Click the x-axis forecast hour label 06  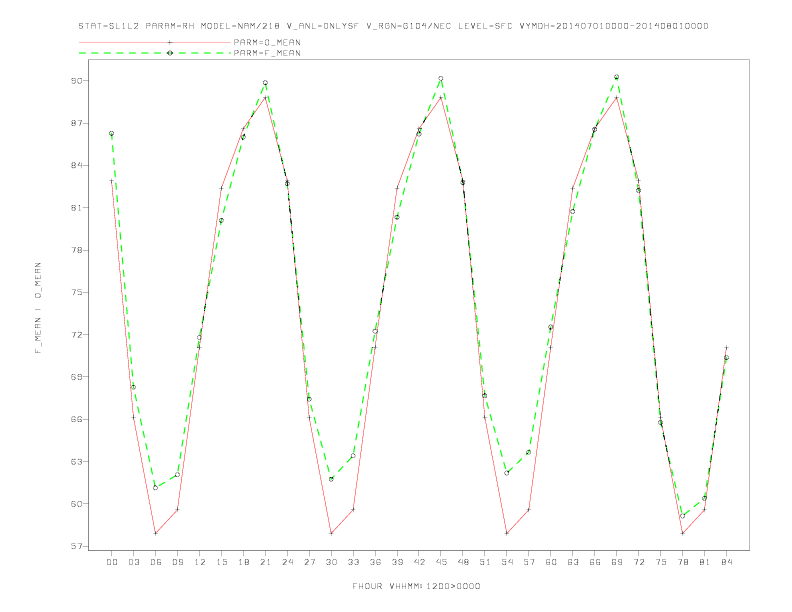[156, 562]
